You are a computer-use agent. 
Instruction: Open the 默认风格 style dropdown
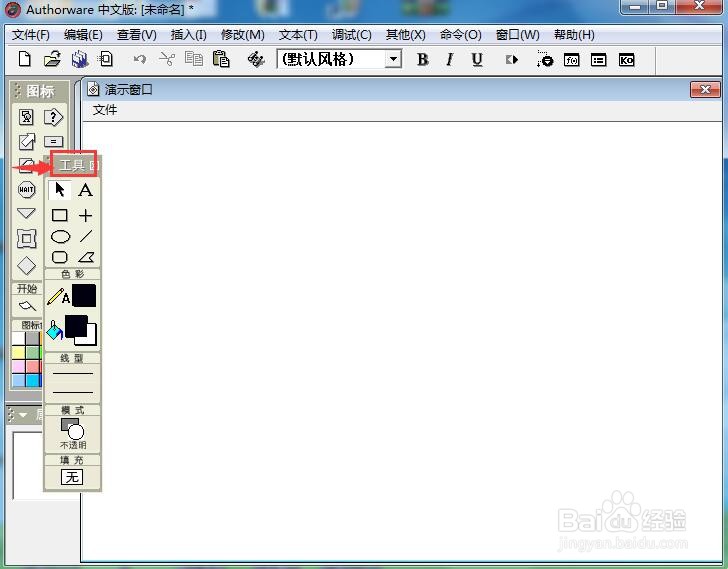click(393, 59)
